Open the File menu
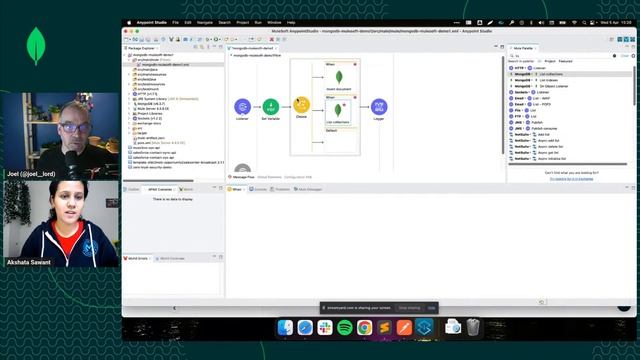 pyautogui.click(x=176, y=23)
